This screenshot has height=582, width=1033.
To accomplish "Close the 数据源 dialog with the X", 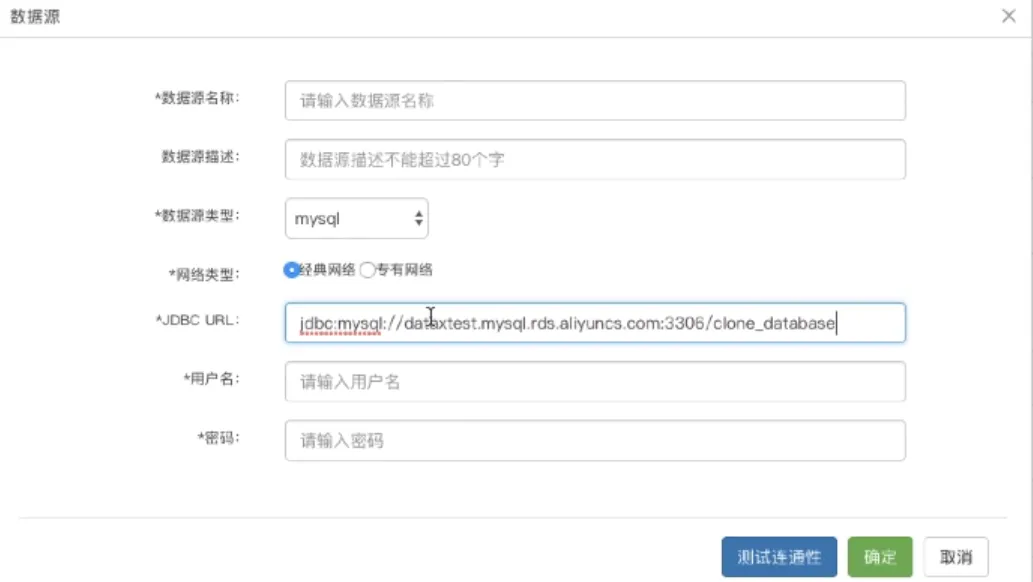I will click(x=1008, y=17).
